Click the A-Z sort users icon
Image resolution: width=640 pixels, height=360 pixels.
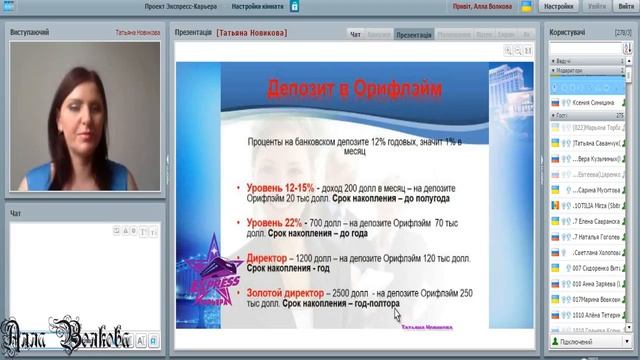627,49
